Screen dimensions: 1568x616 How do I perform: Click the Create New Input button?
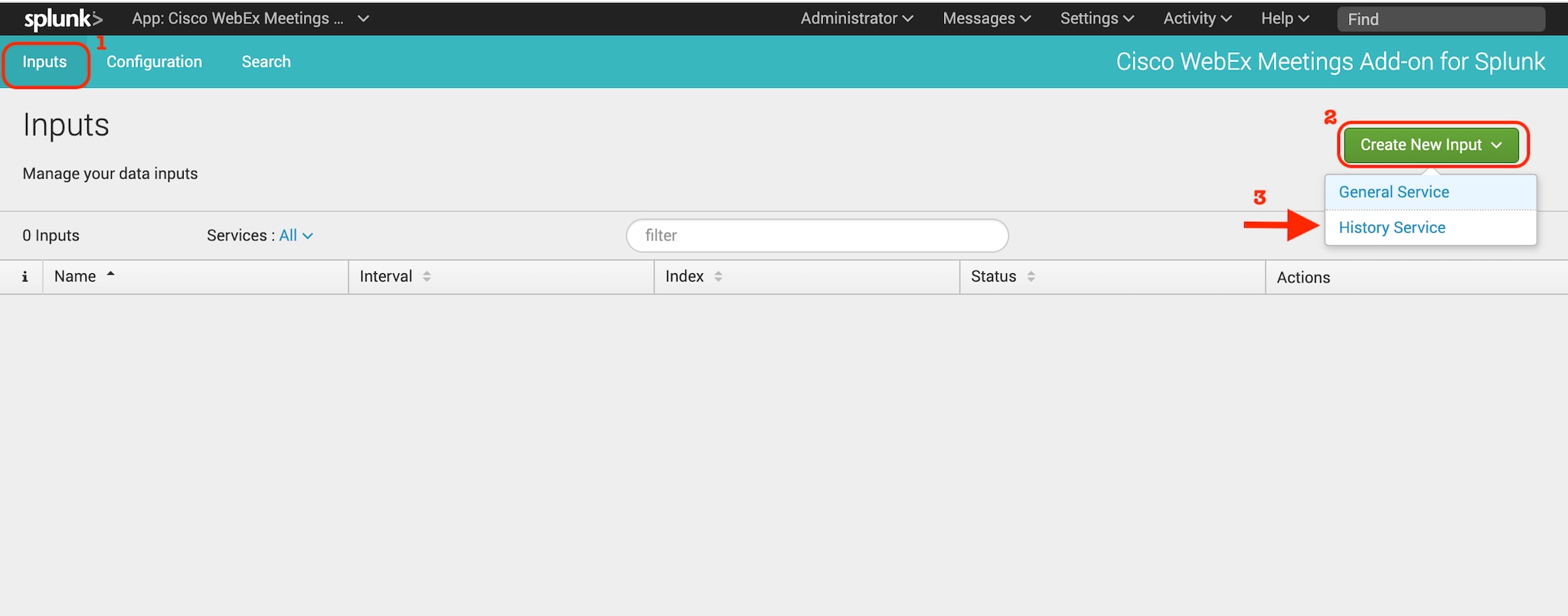click(1431, 145)
